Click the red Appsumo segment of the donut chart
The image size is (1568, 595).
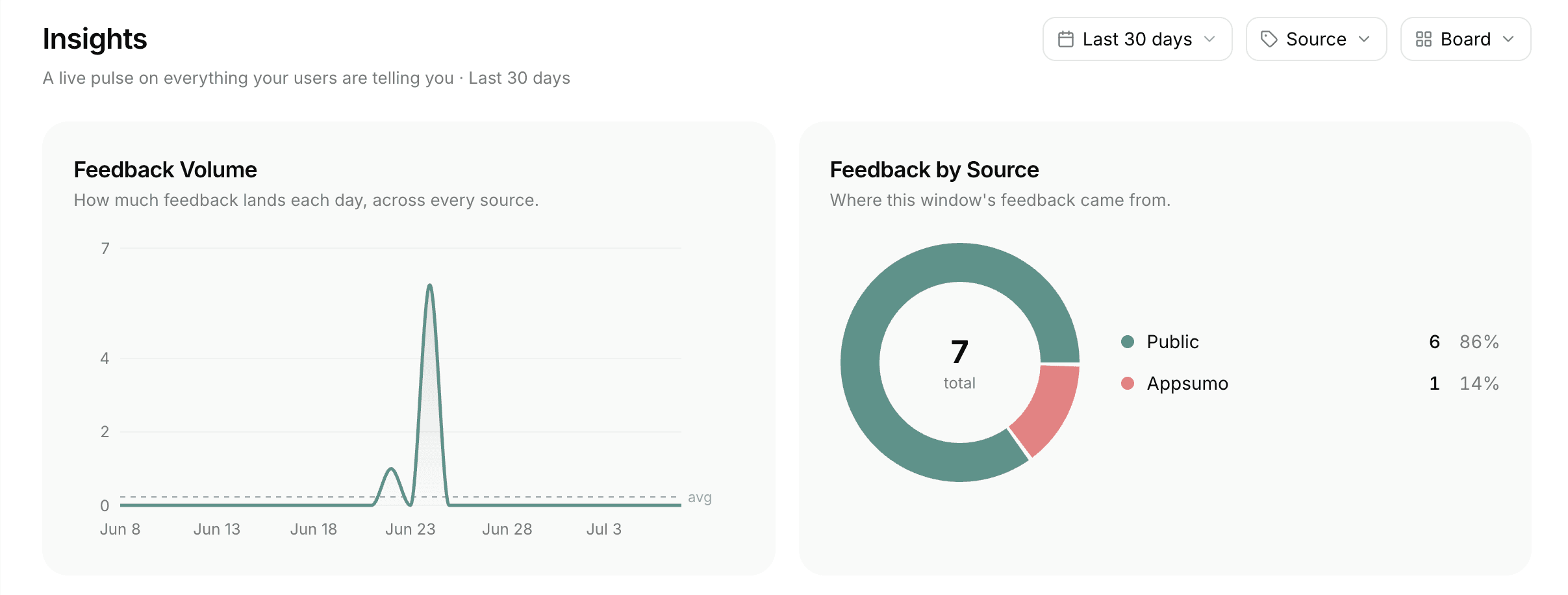1048,408
